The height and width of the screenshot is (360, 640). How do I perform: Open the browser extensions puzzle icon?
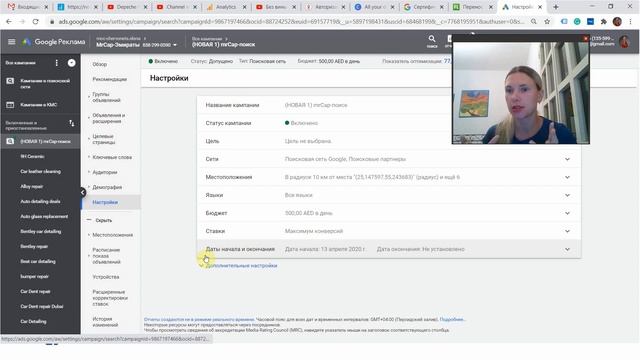point(604,22)
